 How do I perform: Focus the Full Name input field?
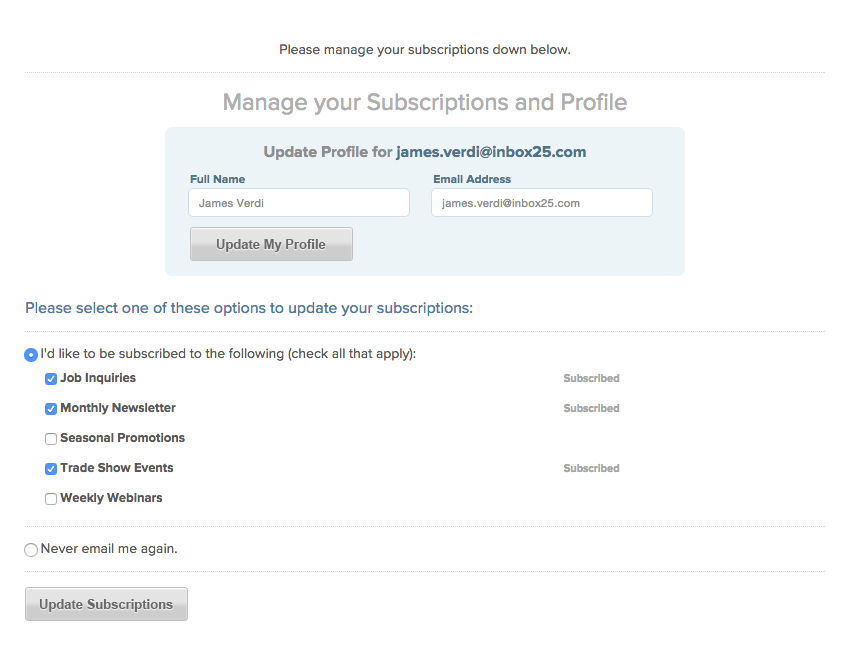299,203
